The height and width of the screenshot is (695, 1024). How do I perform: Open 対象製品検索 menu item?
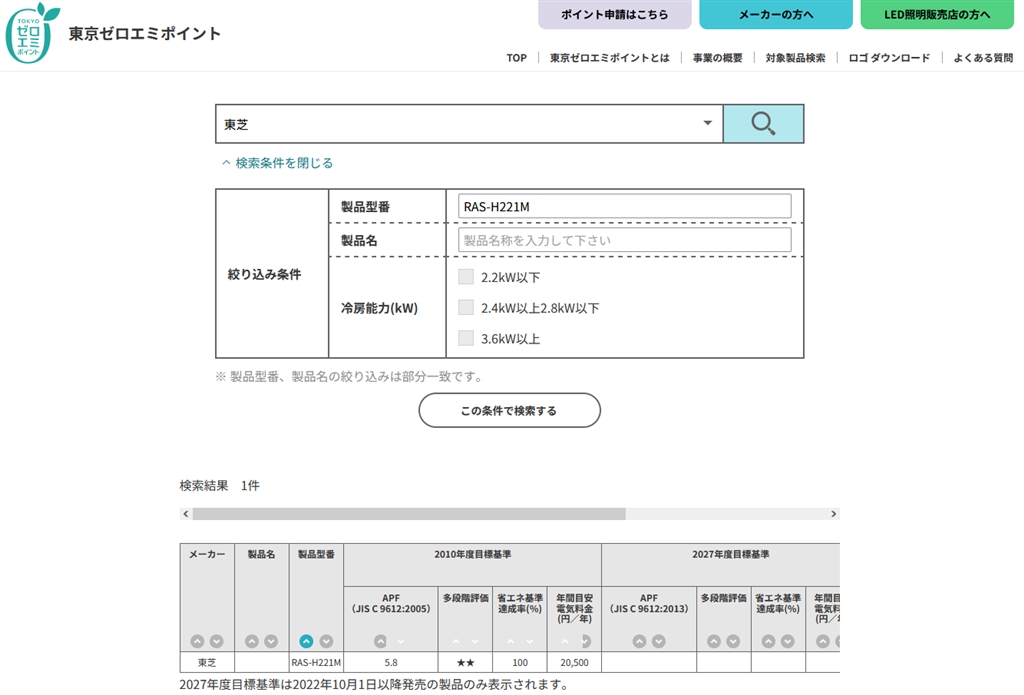(x=795, y=57)
